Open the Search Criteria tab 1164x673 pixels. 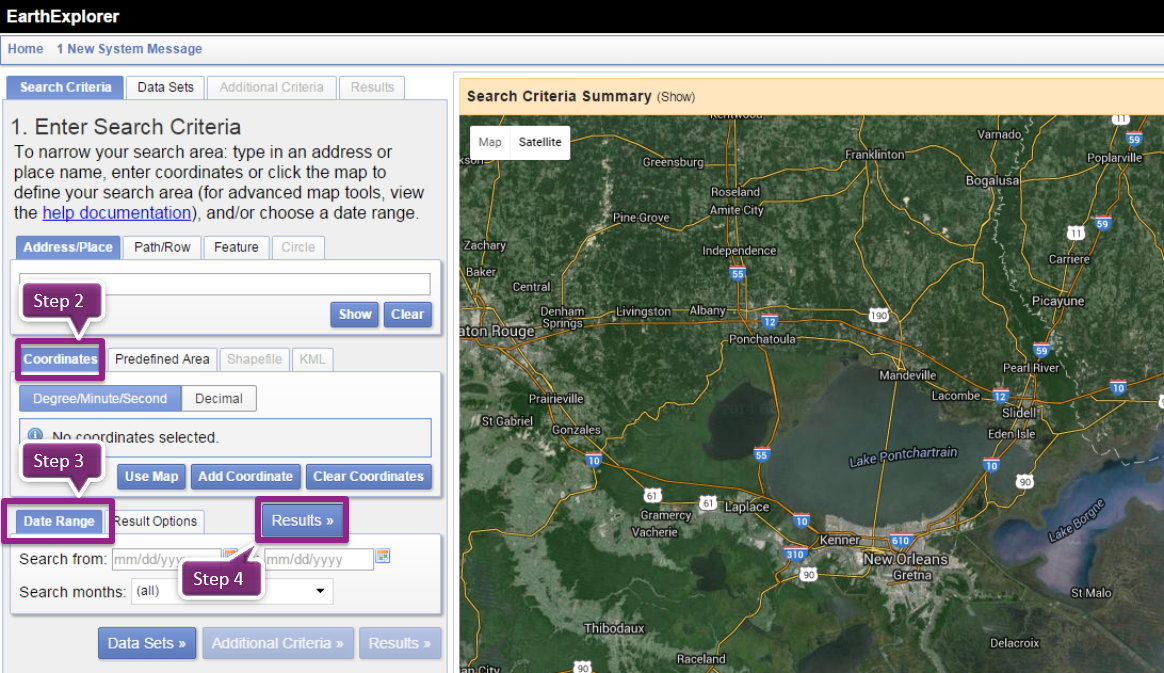[65, 87]
